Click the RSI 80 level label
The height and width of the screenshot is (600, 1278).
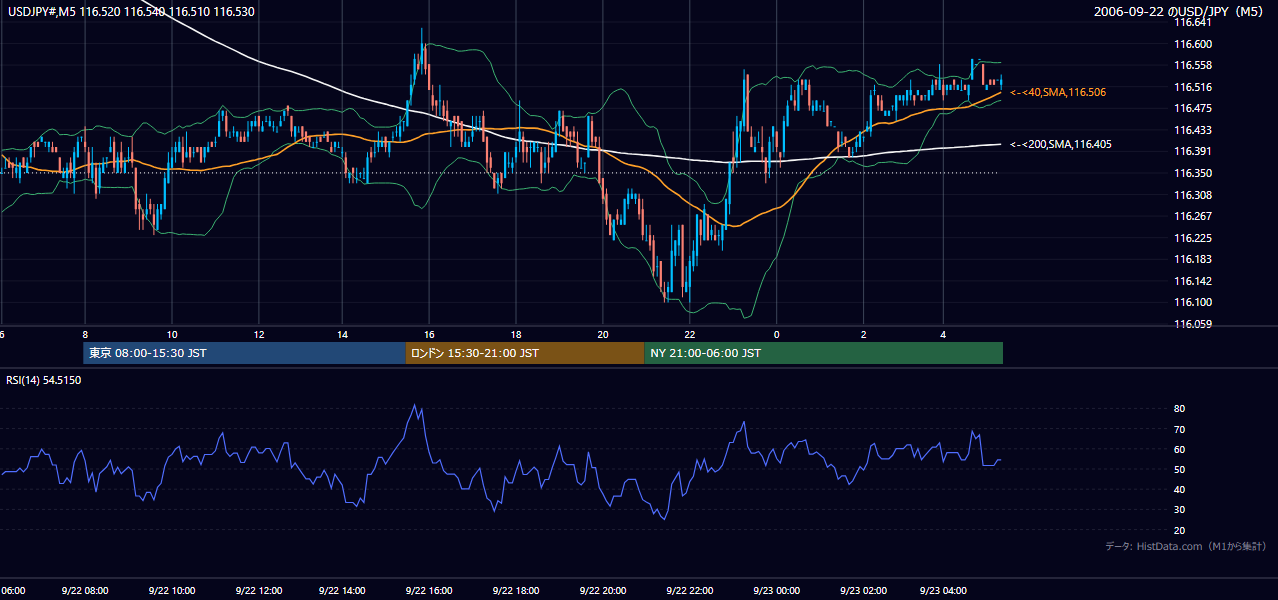1179,409
